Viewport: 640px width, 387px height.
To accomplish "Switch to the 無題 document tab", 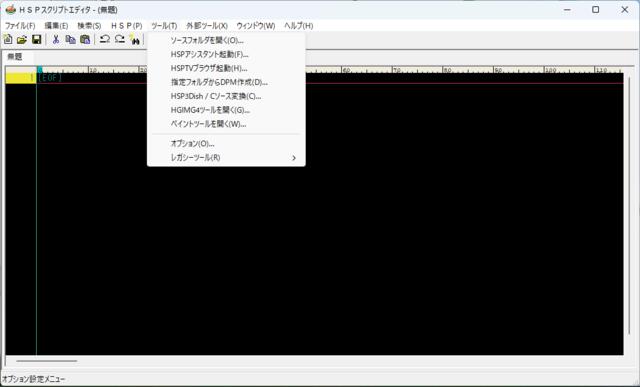I will [15, 57].
